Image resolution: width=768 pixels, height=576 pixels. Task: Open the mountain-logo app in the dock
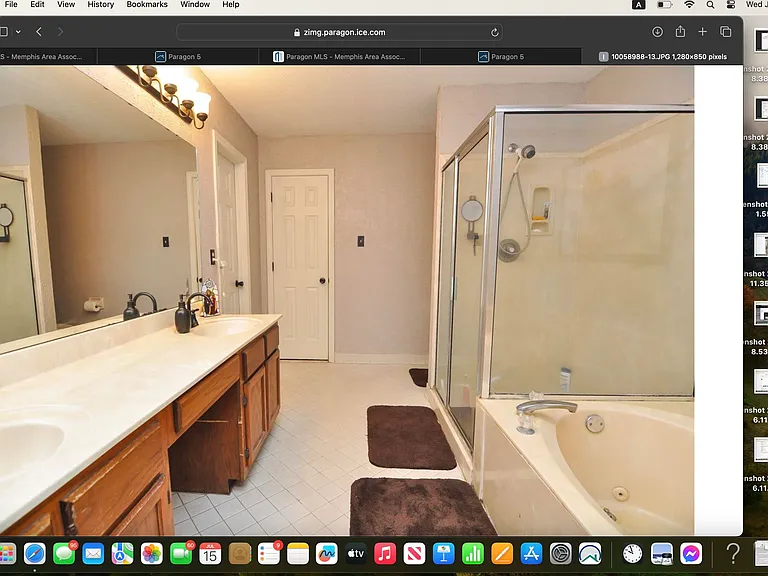coord(590,554)
